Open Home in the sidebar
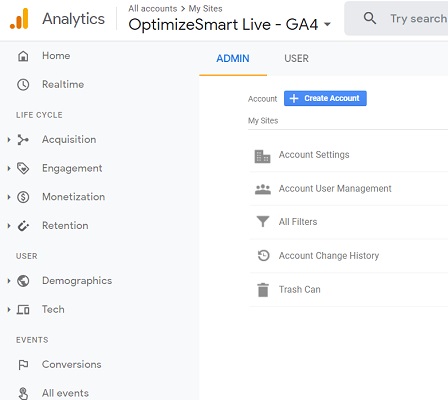The height and width of the screenshot is (400, 448). (x=56, y=56)
